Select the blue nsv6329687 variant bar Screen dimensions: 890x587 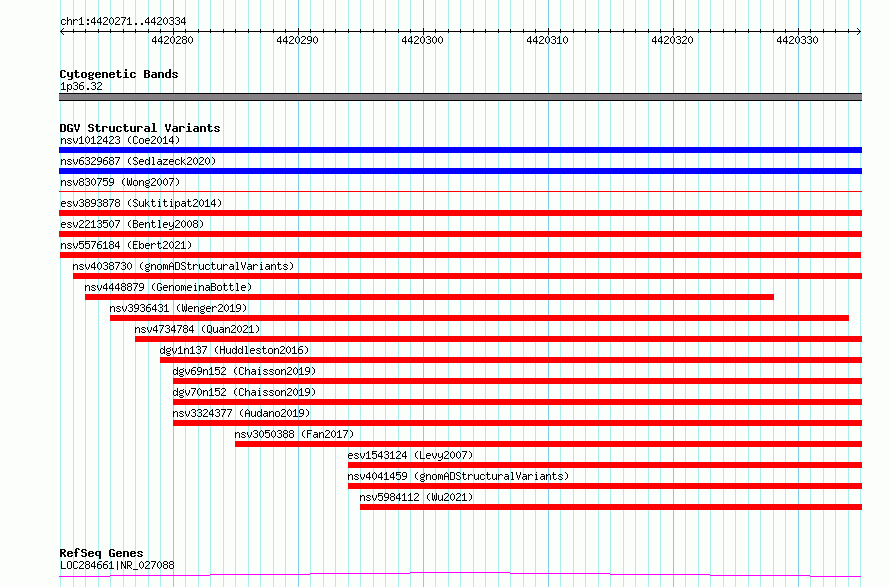pos(460,171)
